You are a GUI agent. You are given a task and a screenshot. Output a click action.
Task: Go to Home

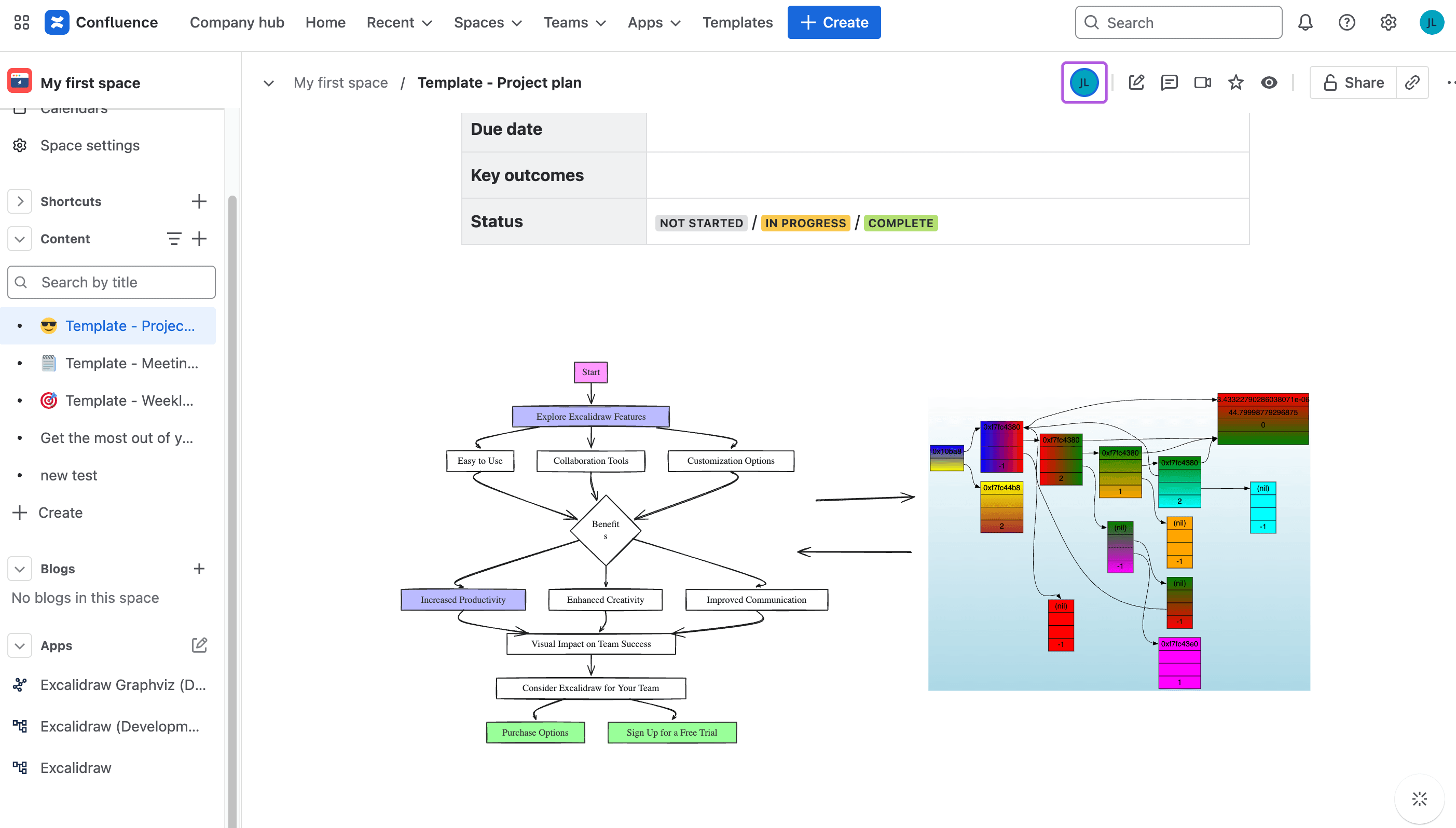325,22
